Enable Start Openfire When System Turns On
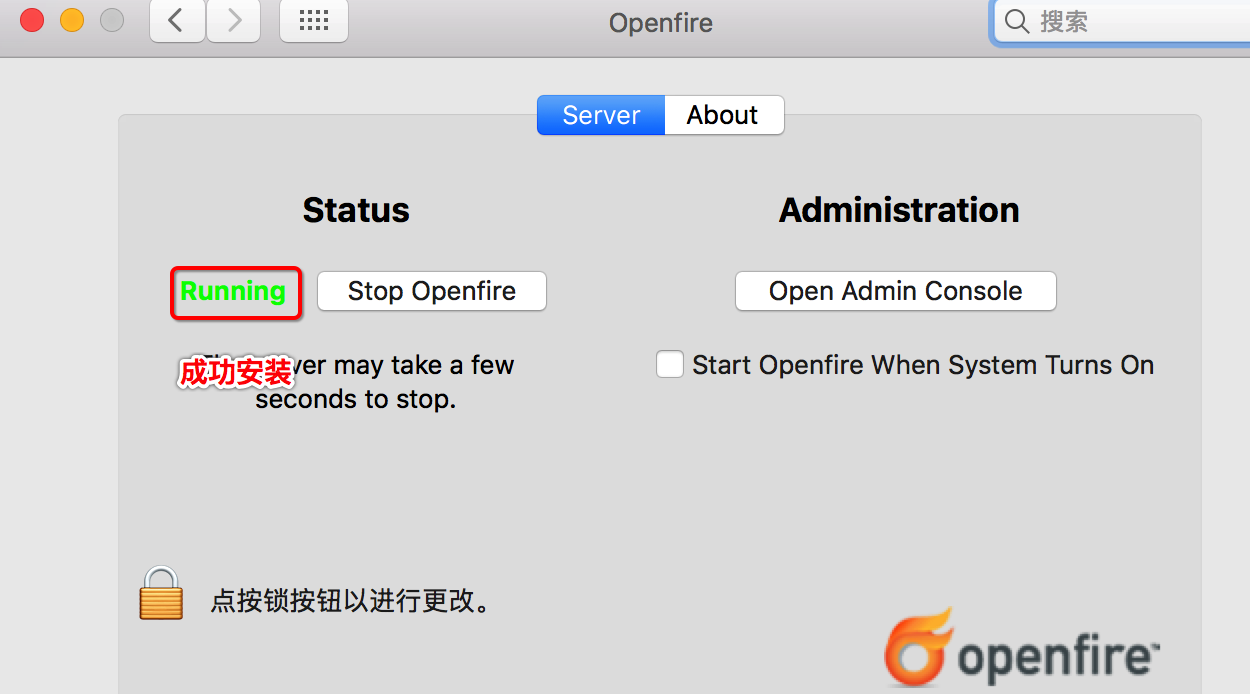The height and width of the screenshot is (694, 1250). [x=670, y=364]
